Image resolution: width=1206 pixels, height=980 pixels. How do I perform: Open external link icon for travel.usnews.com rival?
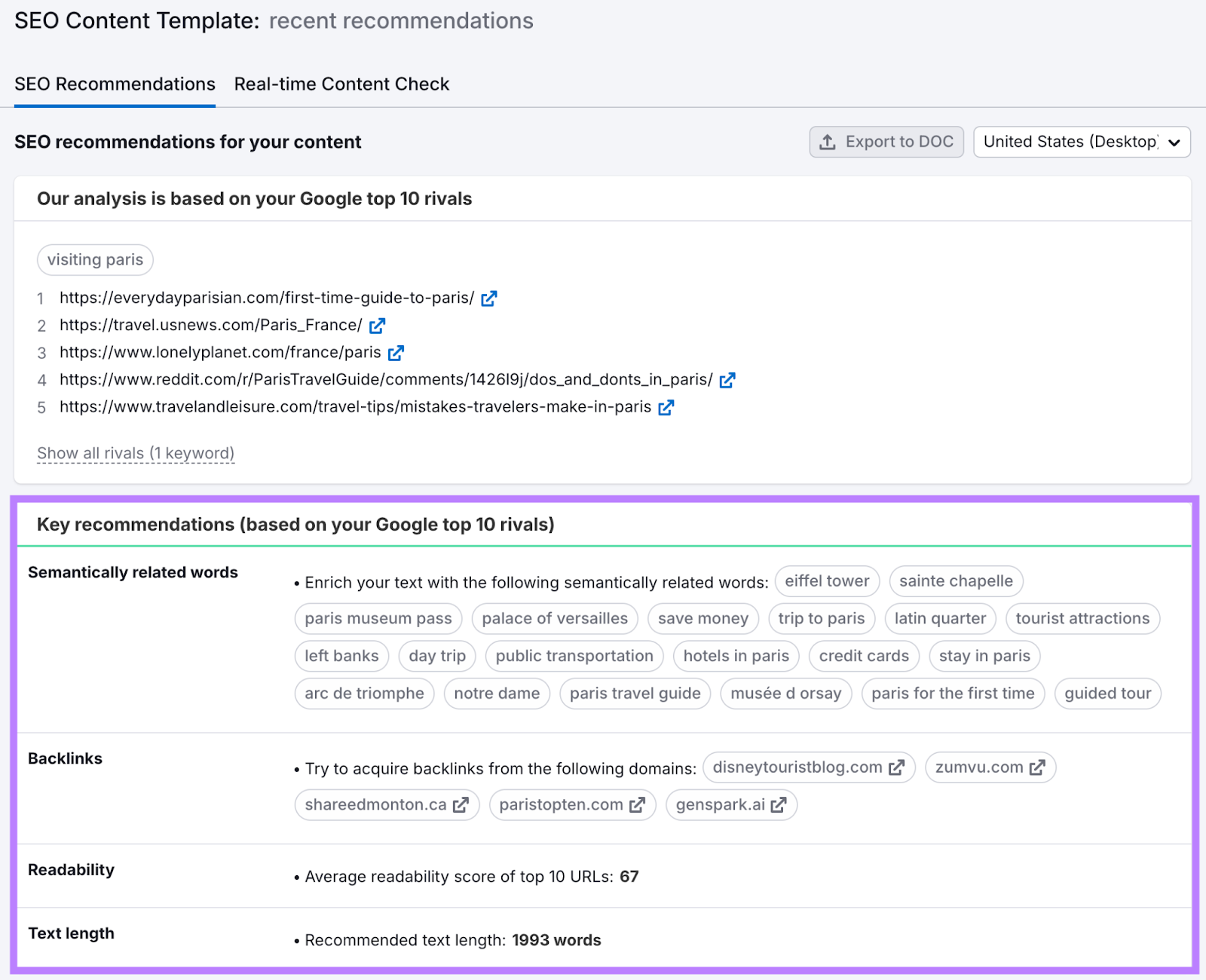(x=378, y=326)
